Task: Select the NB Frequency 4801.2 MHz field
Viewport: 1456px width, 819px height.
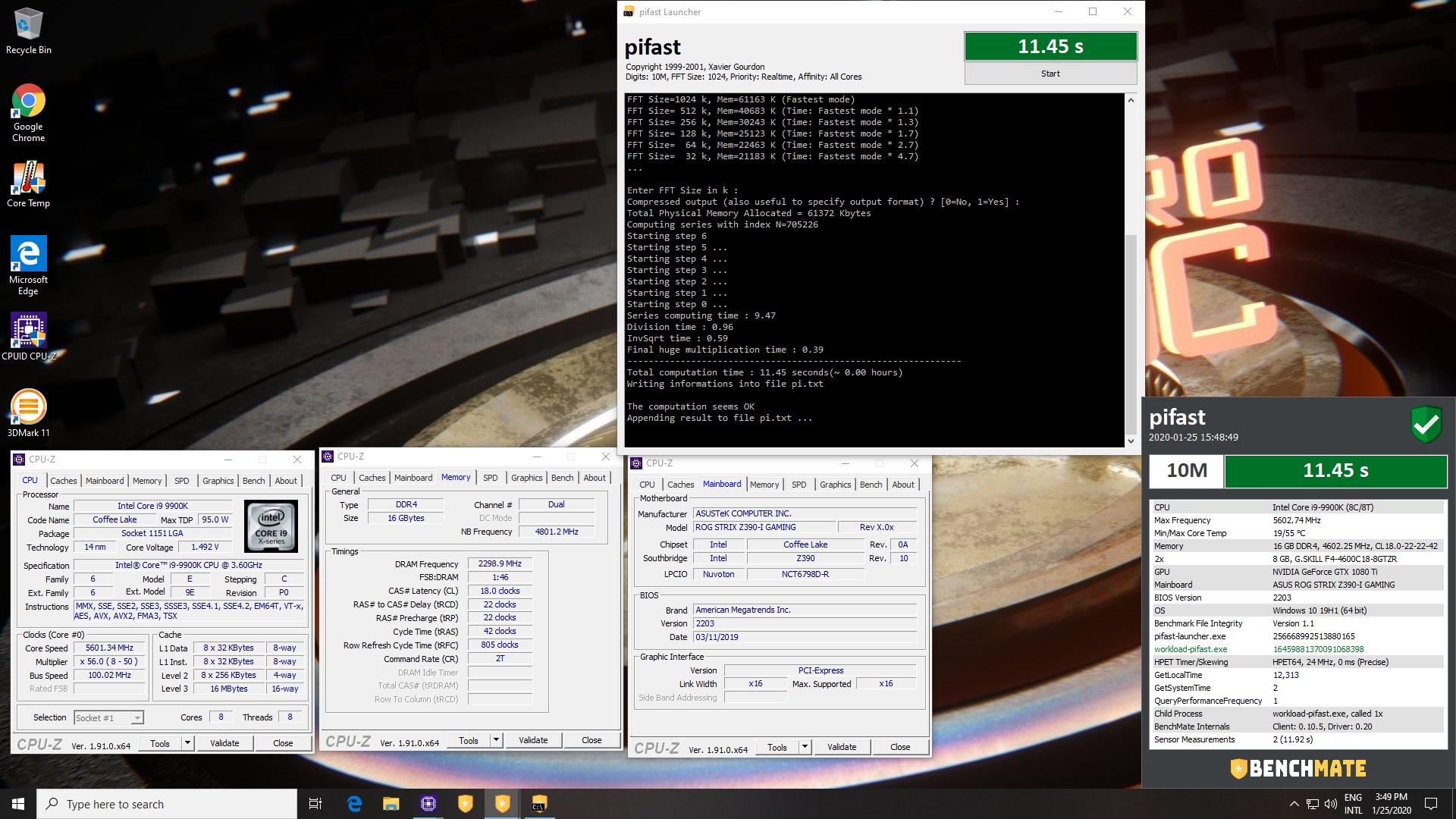Action: click(x=556, y=532)
